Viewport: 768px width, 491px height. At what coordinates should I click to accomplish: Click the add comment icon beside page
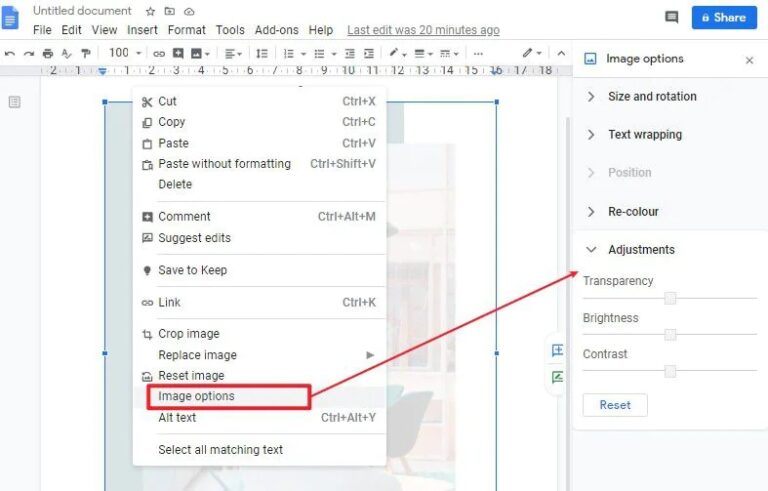pos(557,350)
